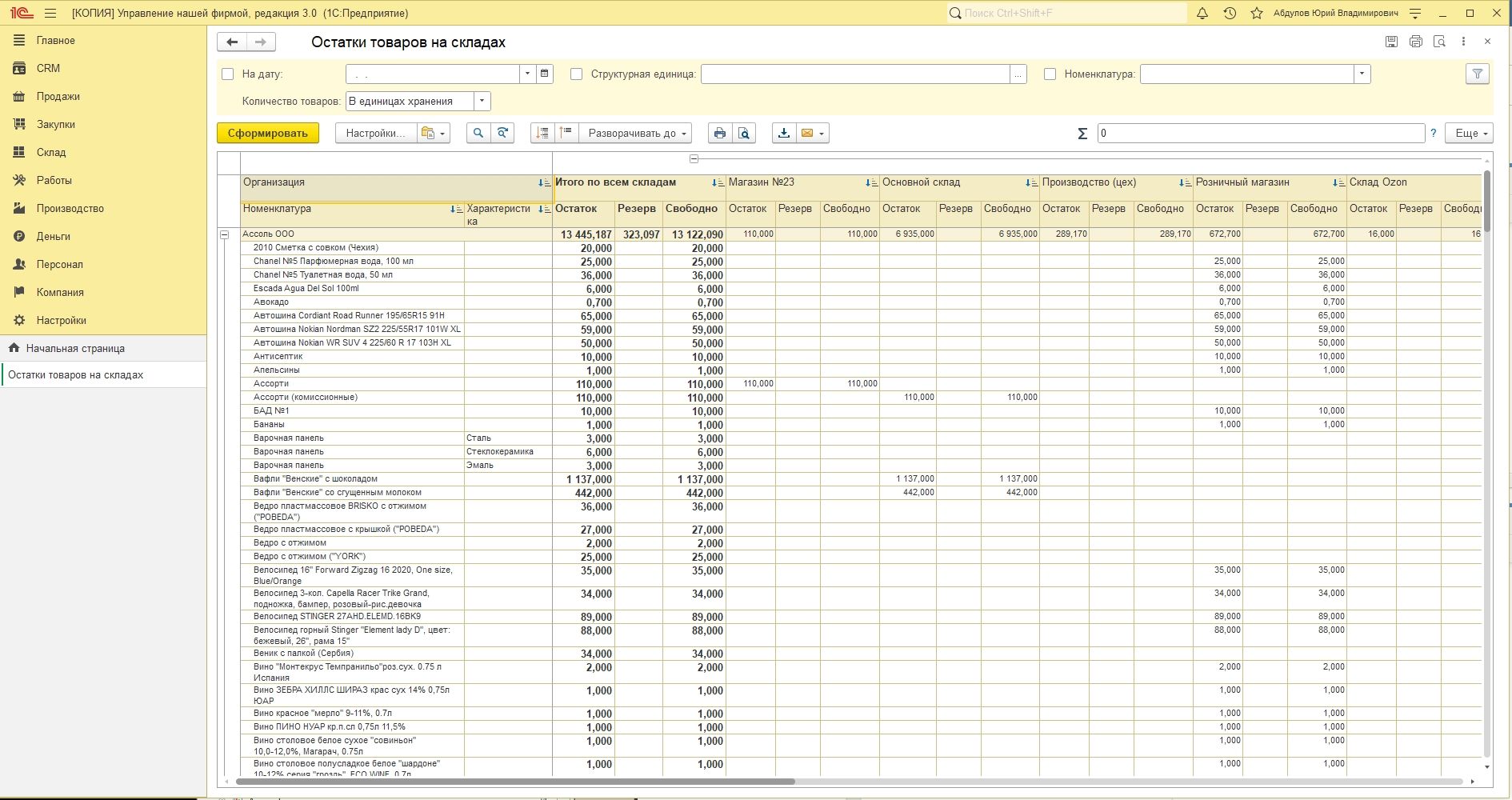Click the sum value field
The image size is (1512, 800).
coord(1261,133)
